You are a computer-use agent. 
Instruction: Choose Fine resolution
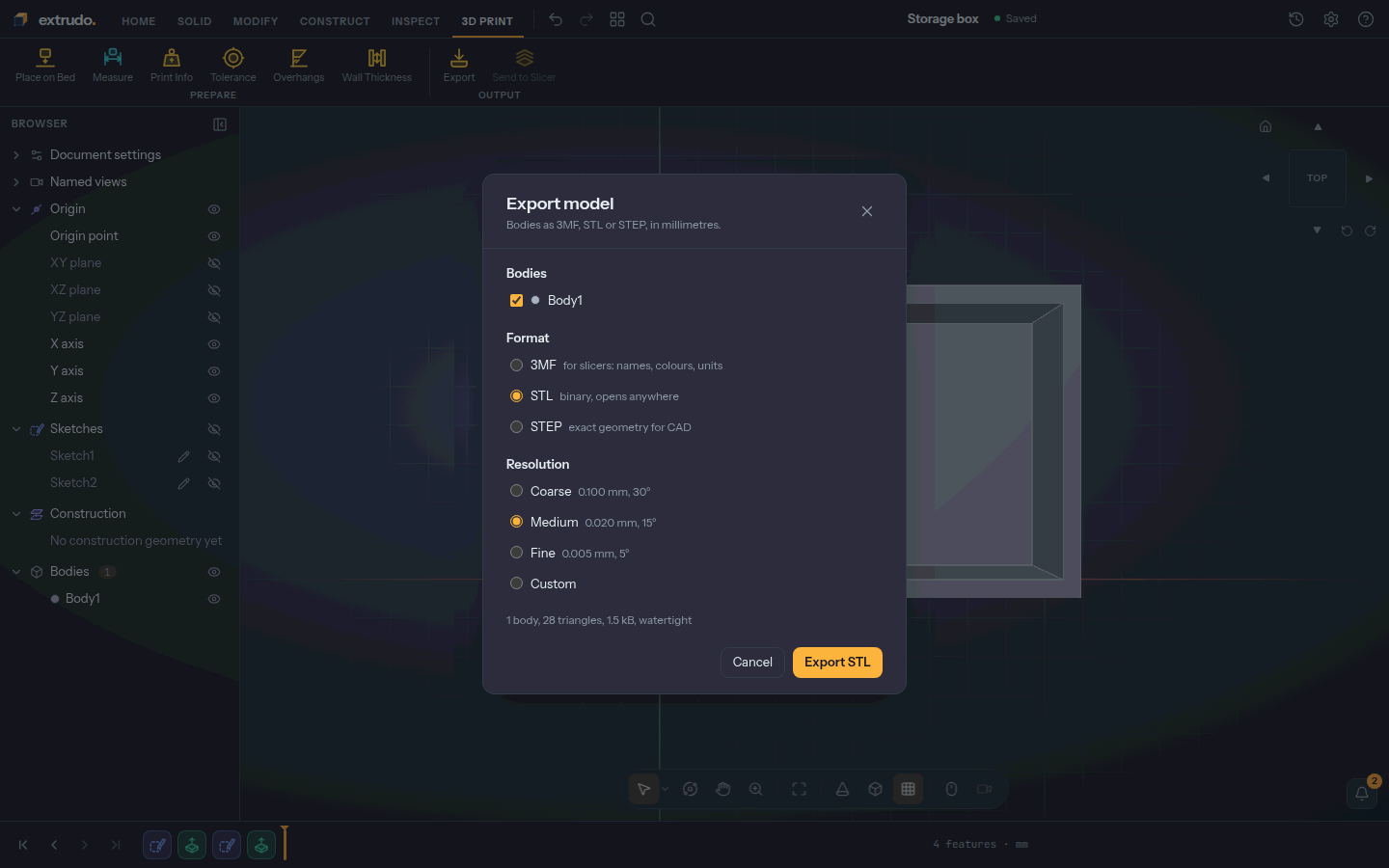[517, 553]
